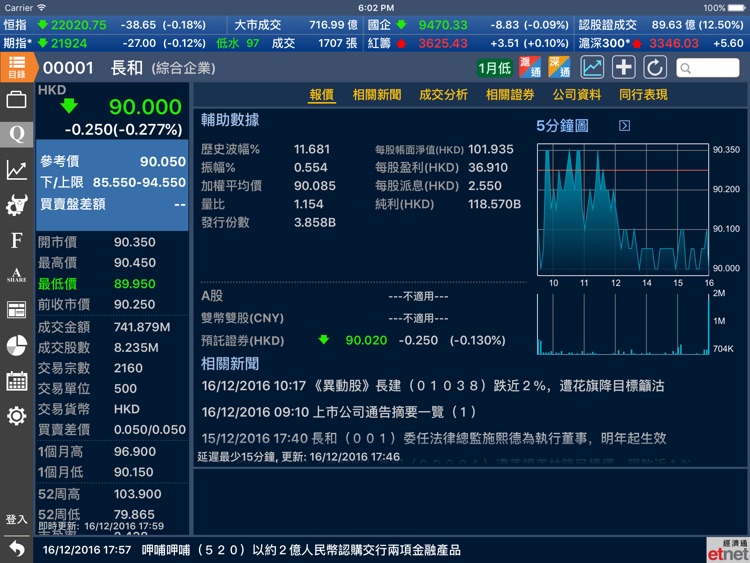Image resolution: width=750 pixels, height=563 pixels.
Task: Tap the 滬深300 value 3346.03
Action: point(673,43)
